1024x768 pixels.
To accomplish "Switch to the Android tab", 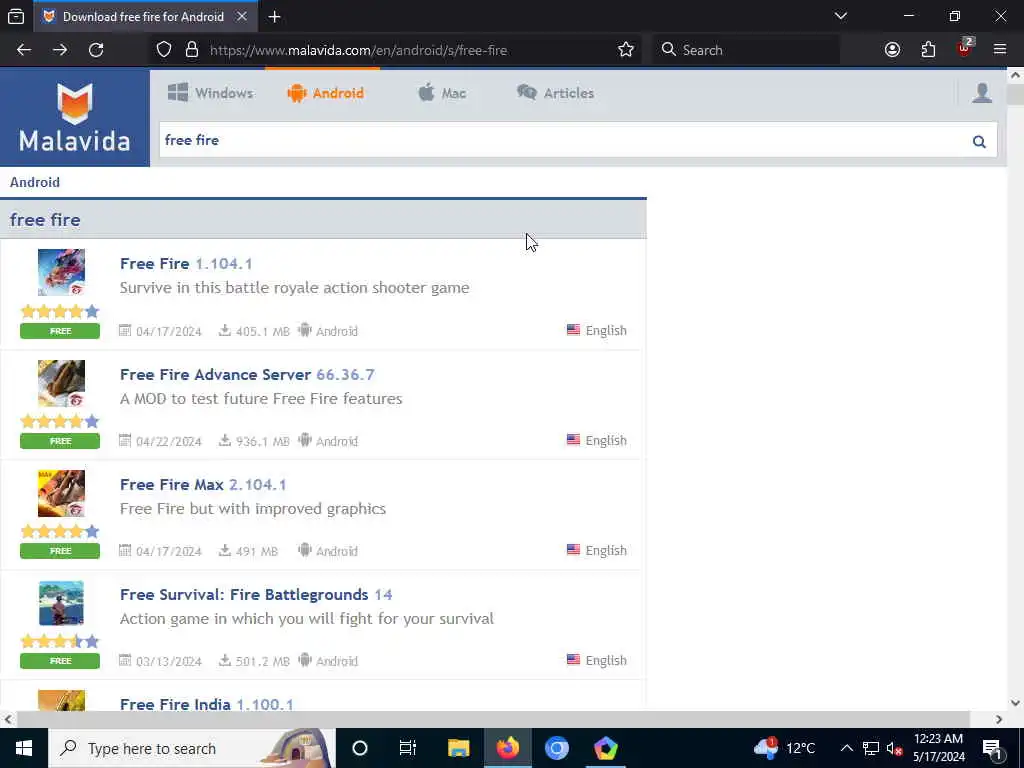I will pyautogui.click(x=325, y=93).
